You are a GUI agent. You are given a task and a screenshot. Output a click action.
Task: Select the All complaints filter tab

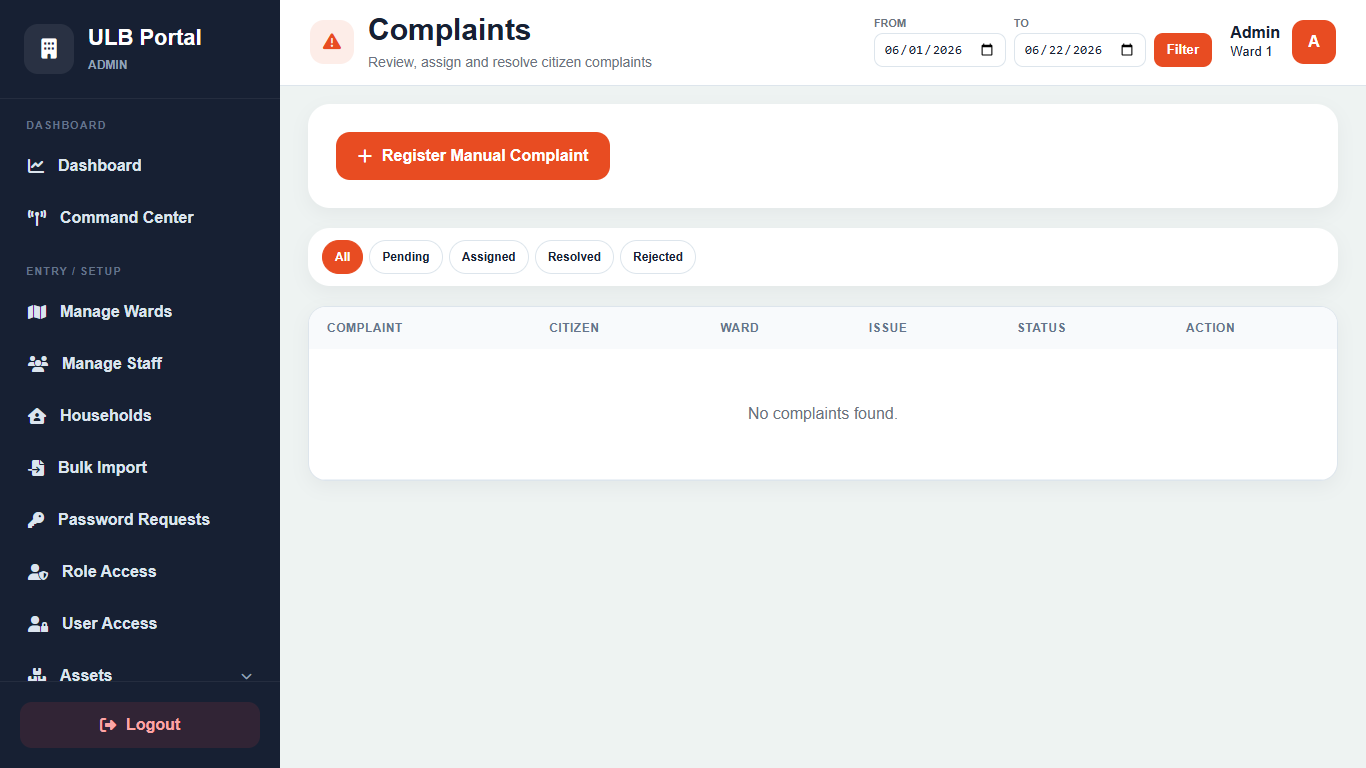342,257
